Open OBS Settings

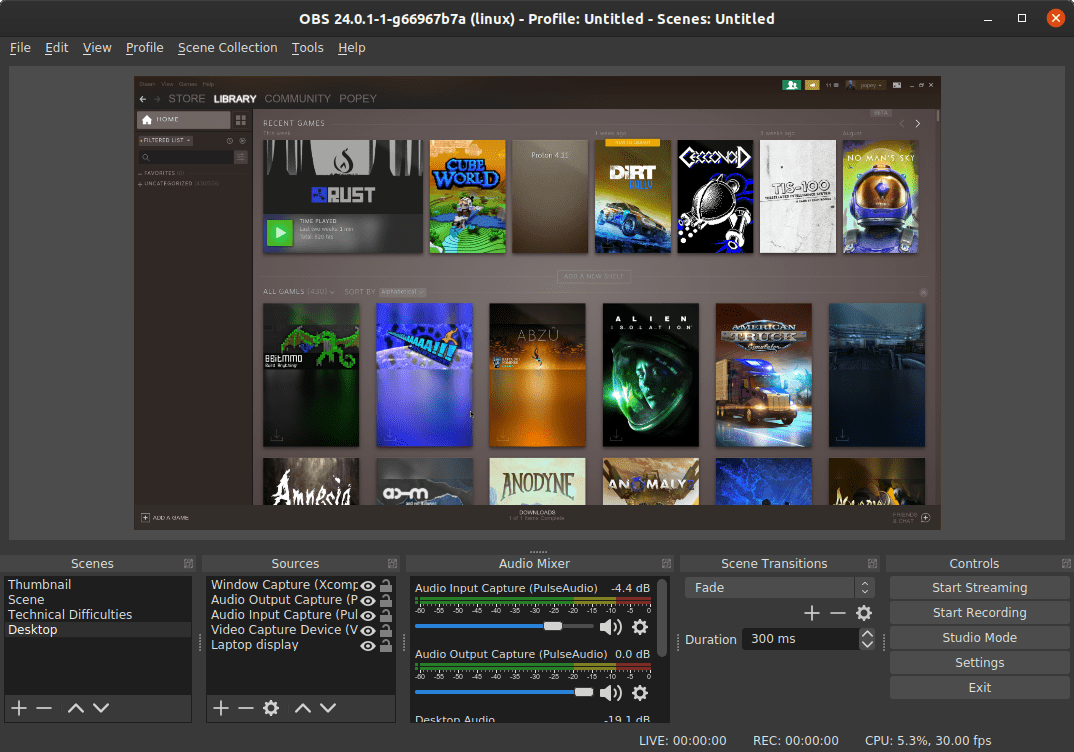(979, 662)
